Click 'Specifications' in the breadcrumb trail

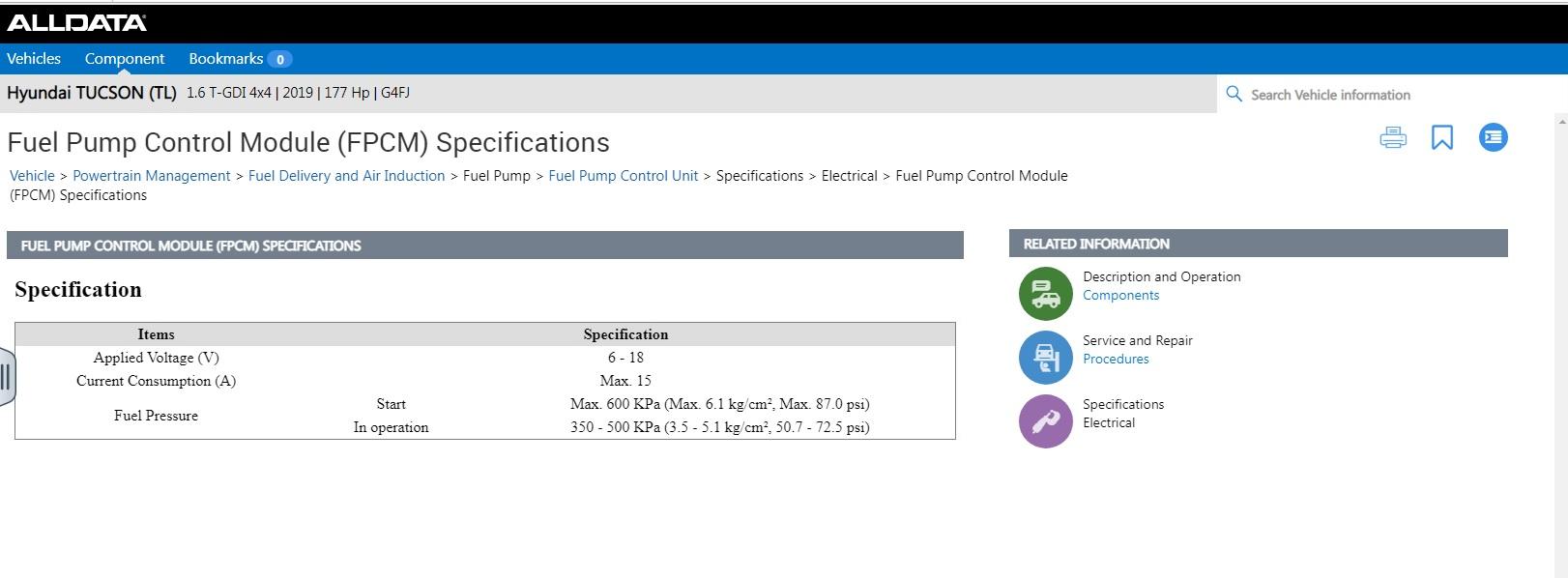(x=760, y=176)
